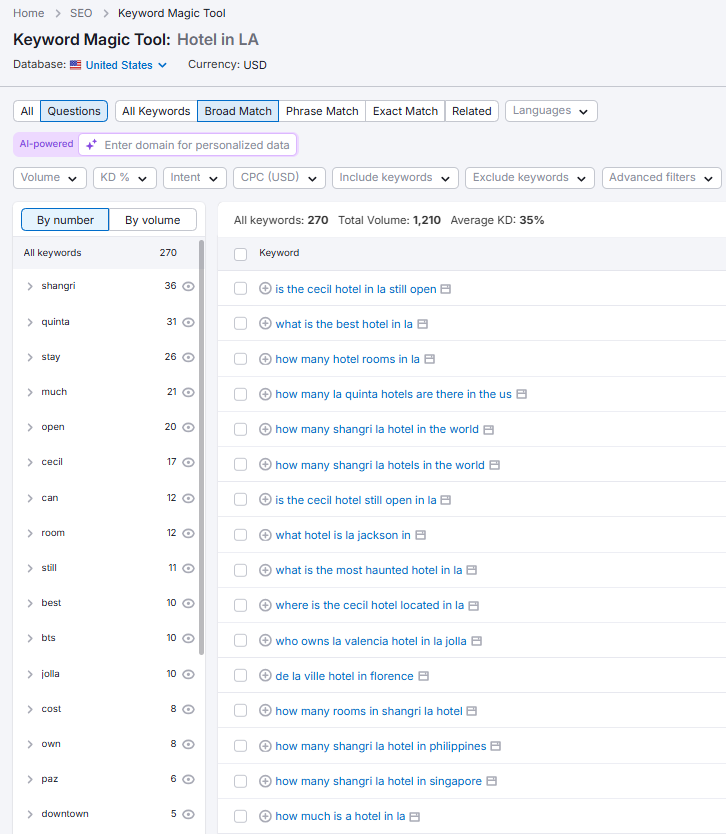Open keyword 'what is the most haunted hotel in la'

click(x=369, y=570)
